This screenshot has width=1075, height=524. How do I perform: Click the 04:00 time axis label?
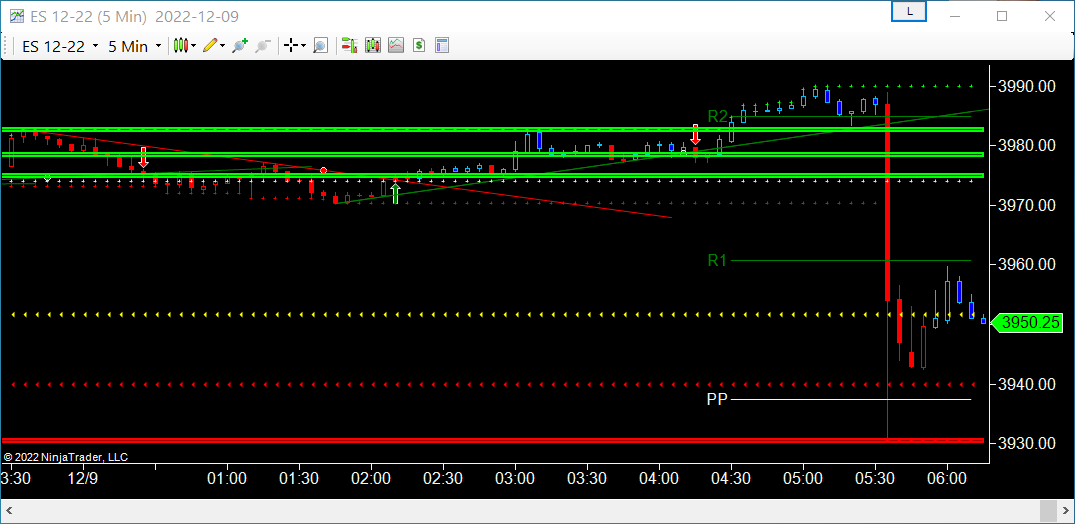(x=659, y=477)
